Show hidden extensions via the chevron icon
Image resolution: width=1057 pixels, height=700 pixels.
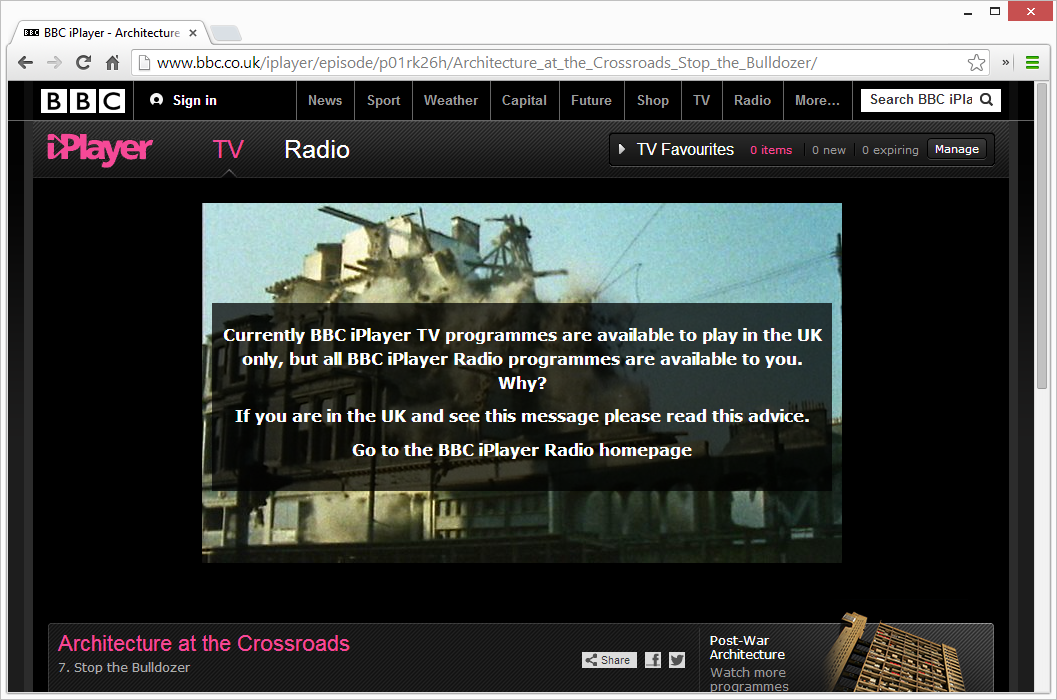[x=1005, y=62]
